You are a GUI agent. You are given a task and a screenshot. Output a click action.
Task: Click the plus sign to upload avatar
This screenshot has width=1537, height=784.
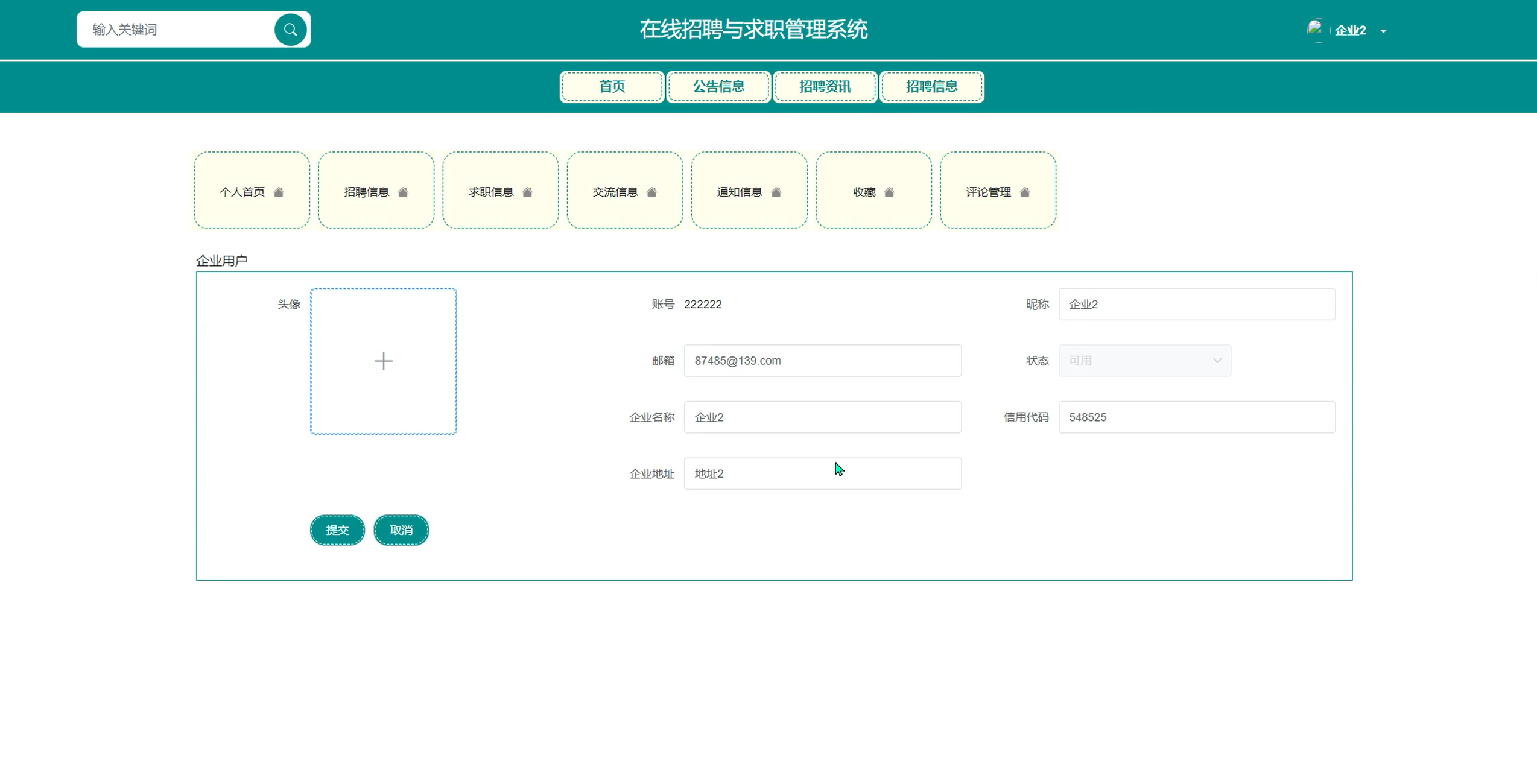(x=384, y=361)
